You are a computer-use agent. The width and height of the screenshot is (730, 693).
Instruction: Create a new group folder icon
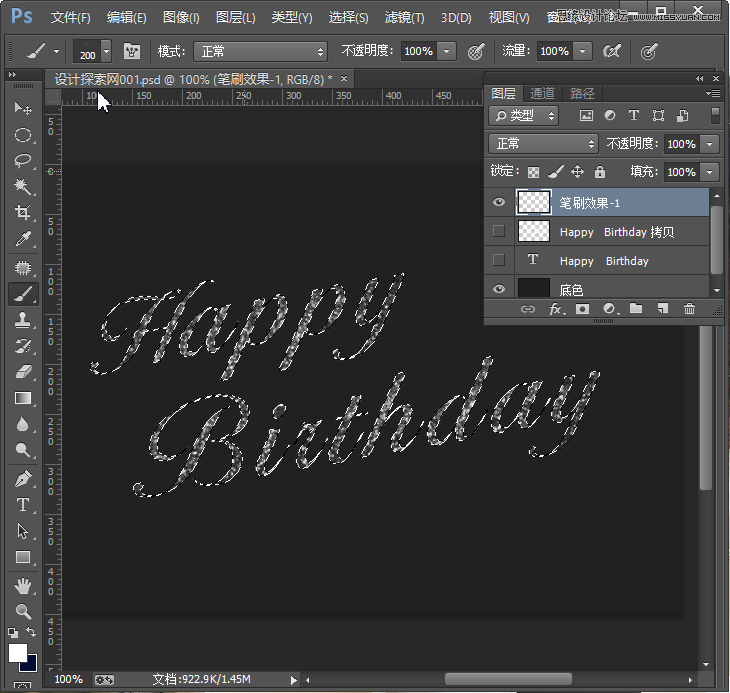coord(636,308)
